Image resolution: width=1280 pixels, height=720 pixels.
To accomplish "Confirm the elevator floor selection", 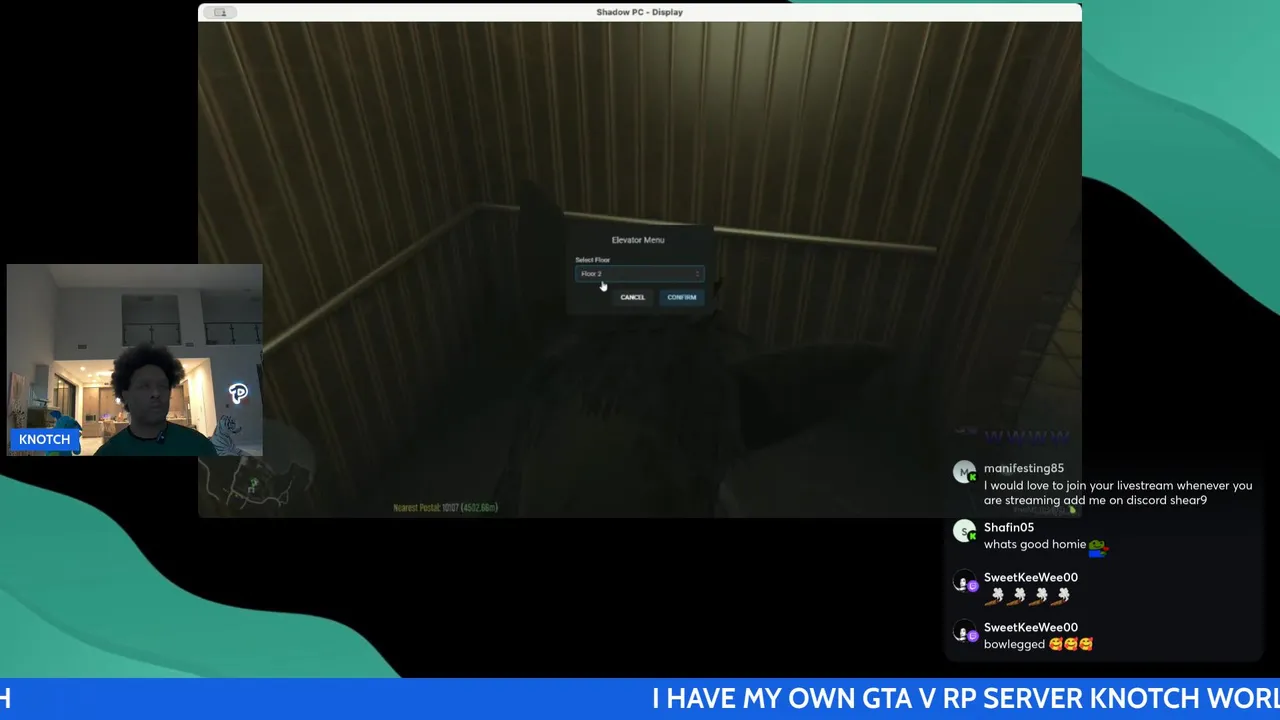I will [682, 297].
